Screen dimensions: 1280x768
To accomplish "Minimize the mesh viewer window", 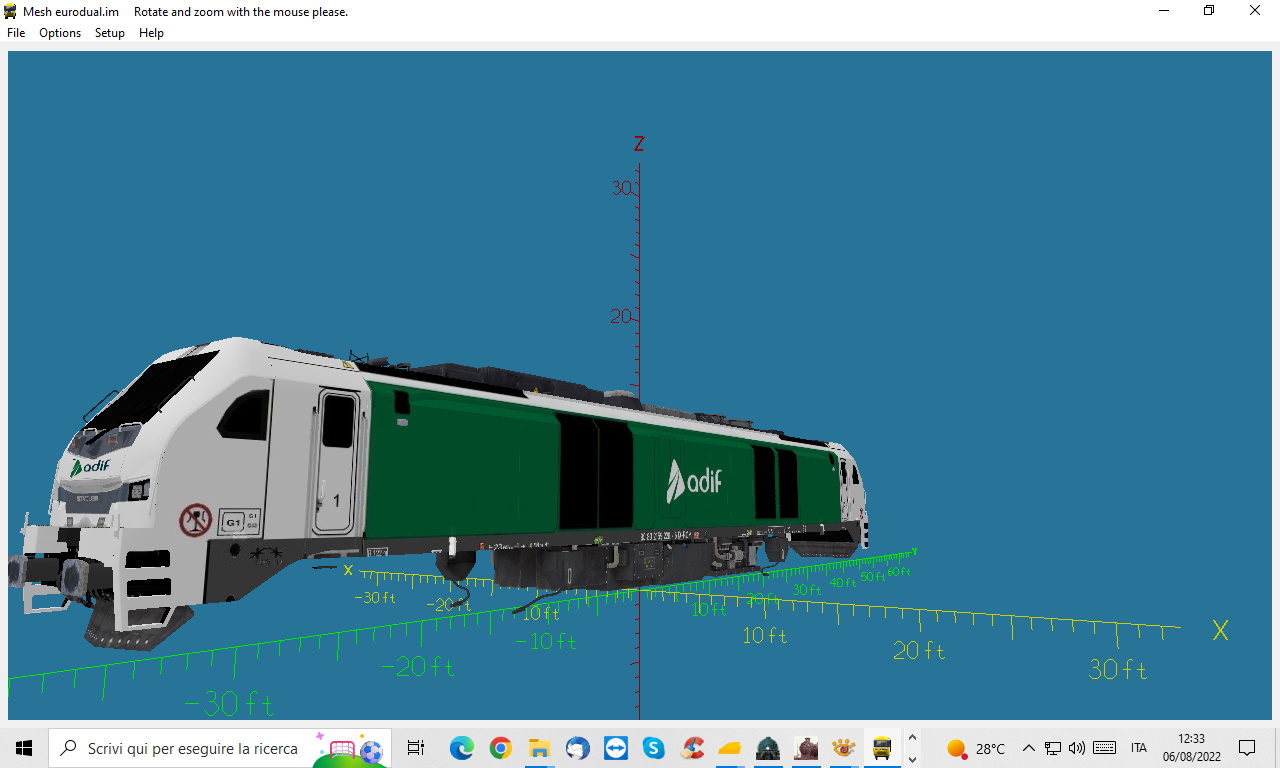I will [x=1163, y=11].
